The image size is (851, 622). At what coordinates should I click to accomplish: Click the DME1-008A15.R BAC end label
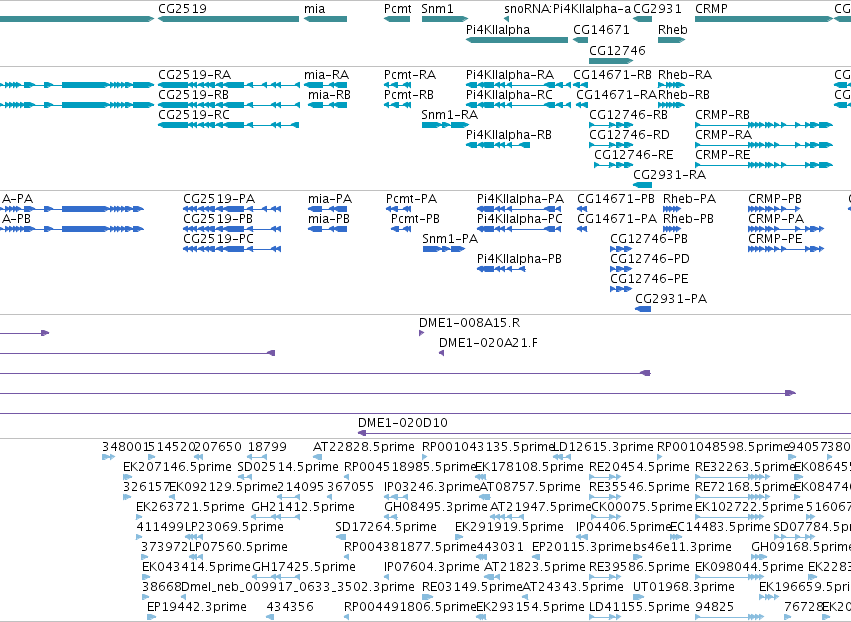point(469,323)
